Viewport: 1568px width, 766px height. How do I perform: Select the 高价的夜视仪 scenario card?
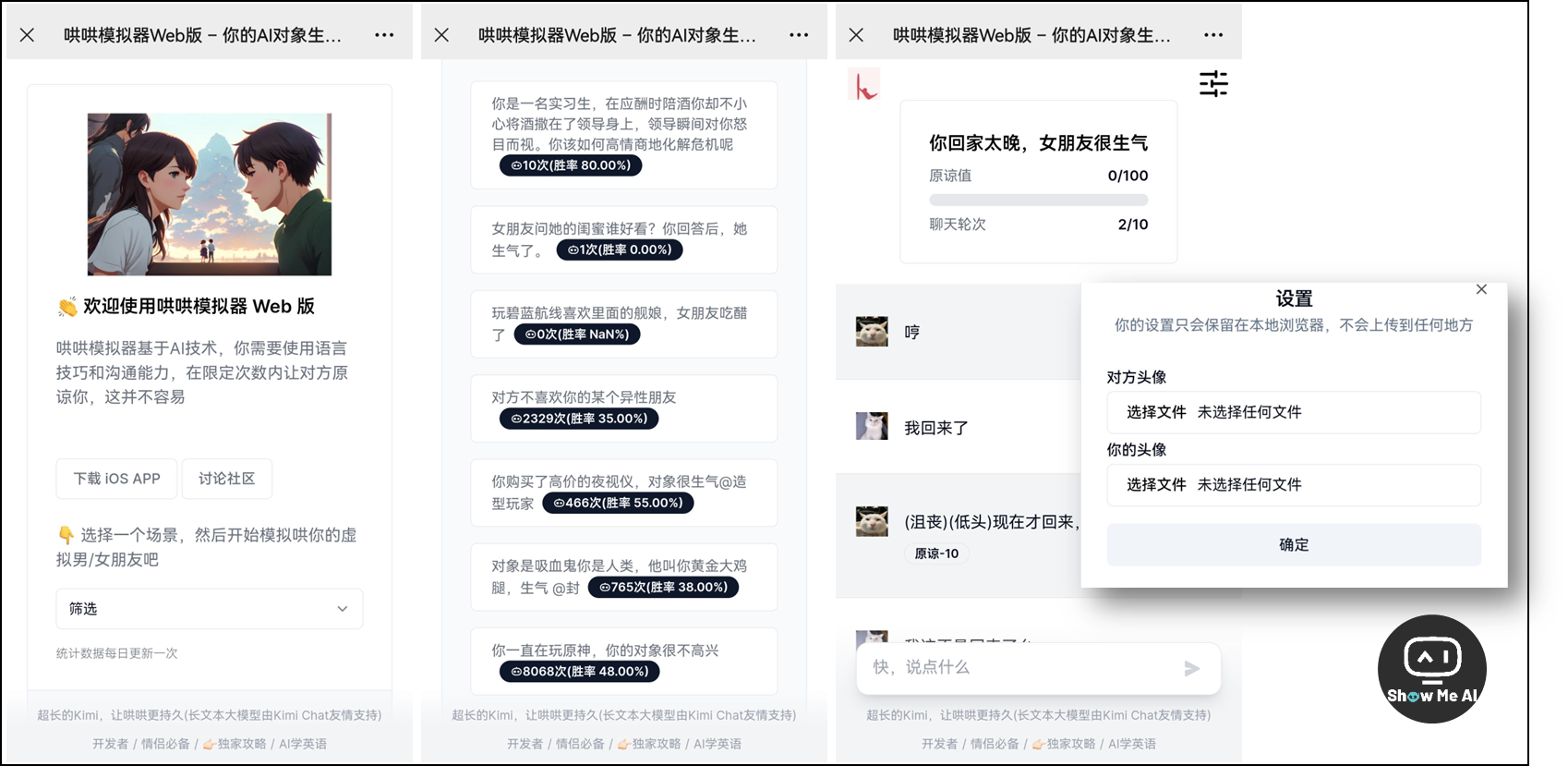[623, 492]
